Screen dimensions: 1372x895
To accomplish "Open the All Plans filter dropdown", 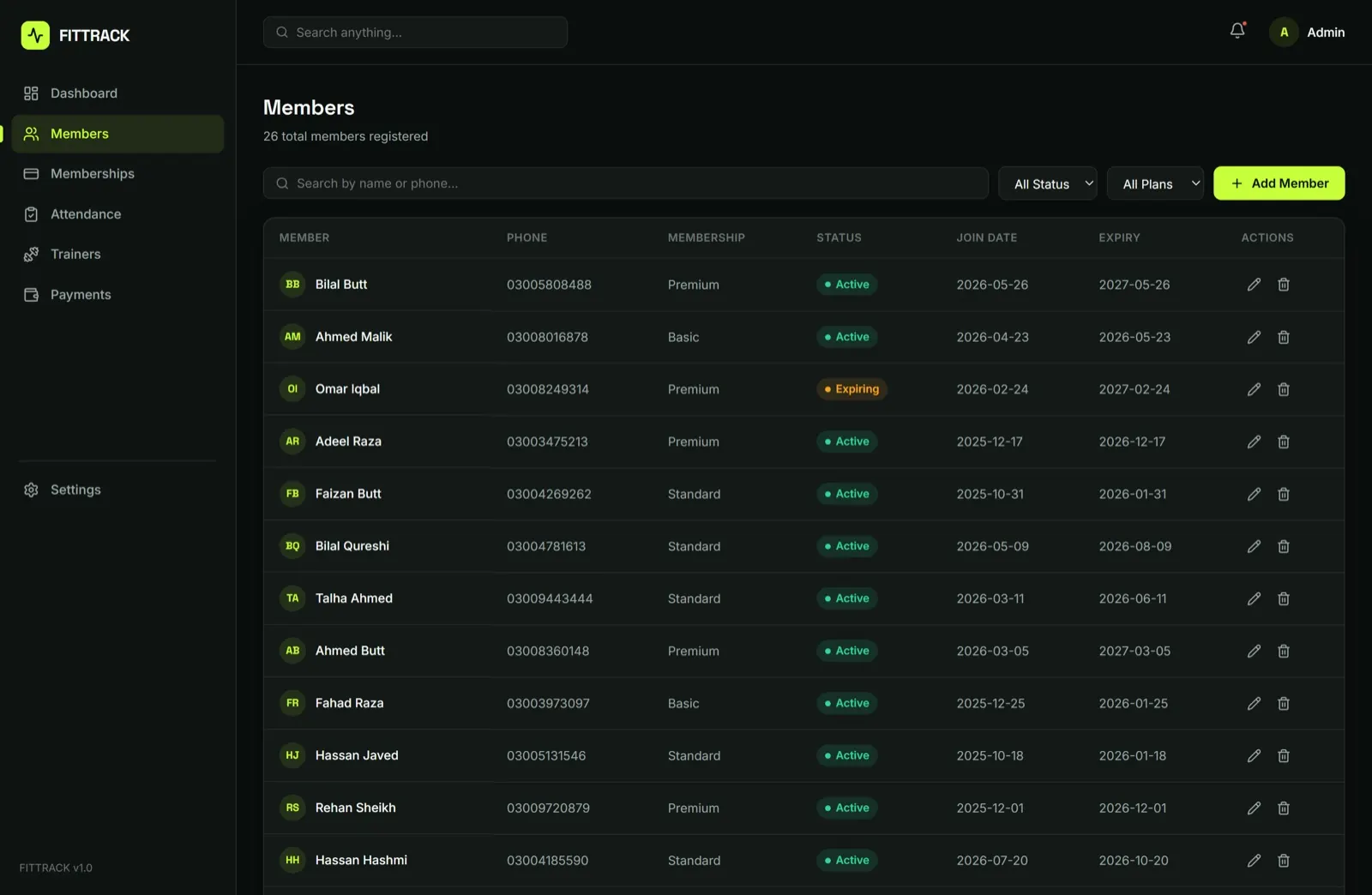I will click(1155, 183).
